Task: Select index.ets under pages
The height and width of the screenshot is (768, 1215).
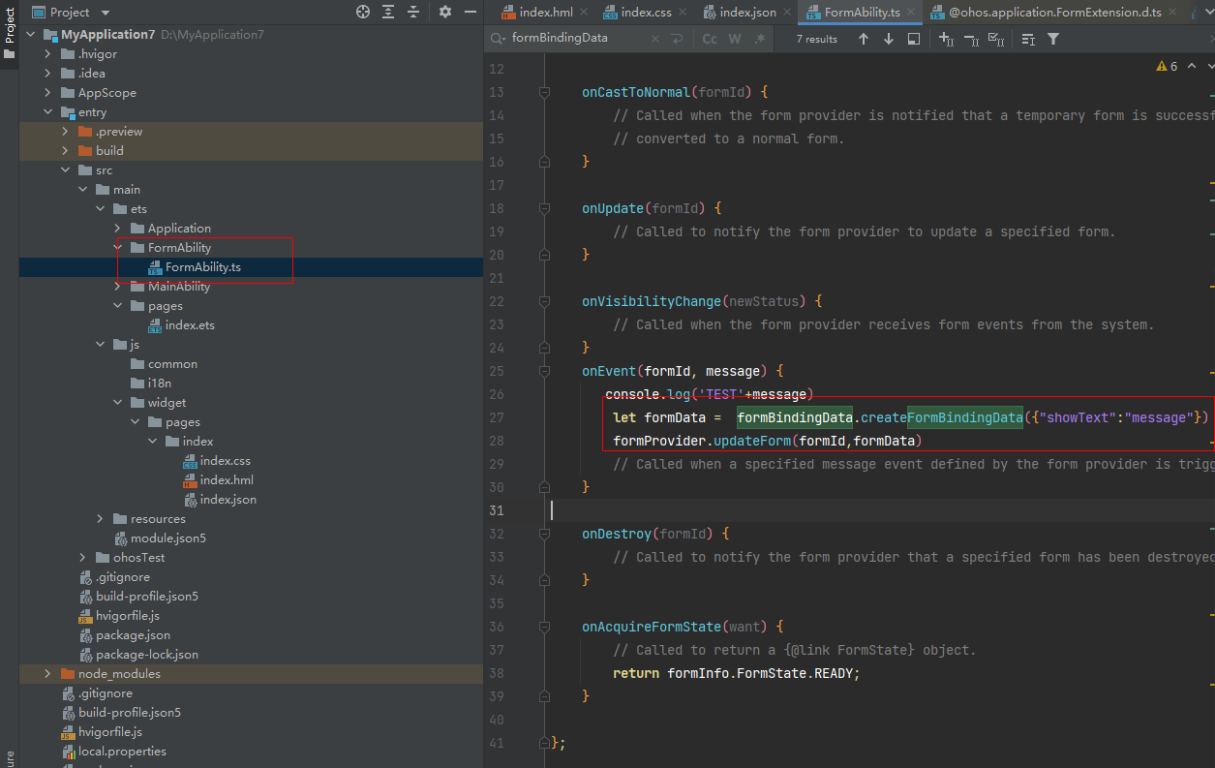Action: pos(189,325)
